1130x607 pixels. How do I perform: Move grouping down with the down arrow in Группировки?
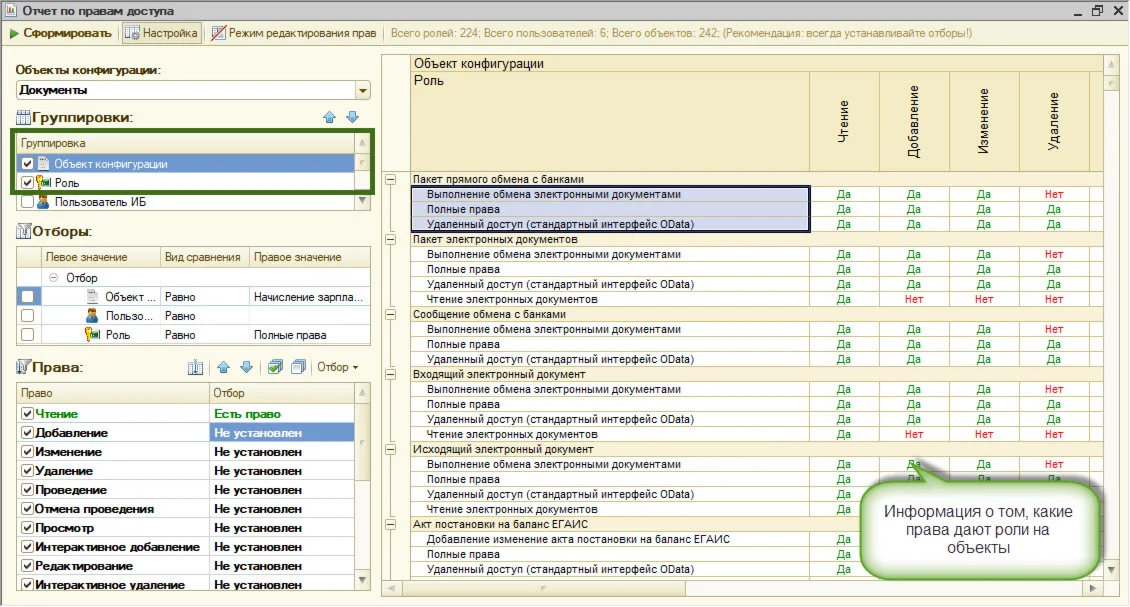click(x=352, y=117)
